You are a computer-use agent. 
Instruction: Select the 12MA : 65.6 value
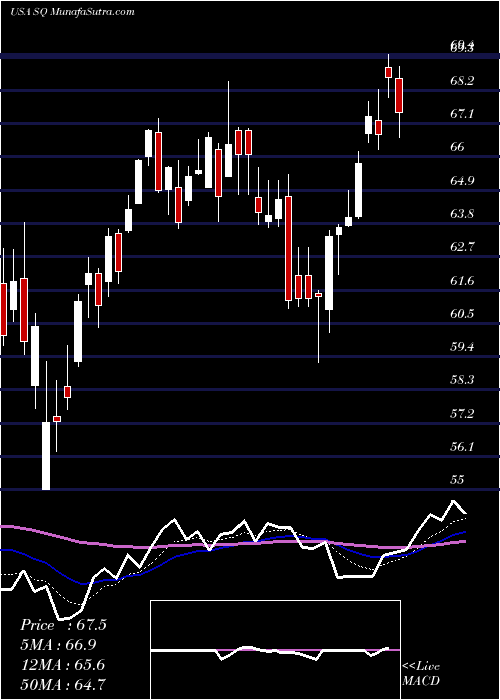pyautogui.click(x=62, y=664)
